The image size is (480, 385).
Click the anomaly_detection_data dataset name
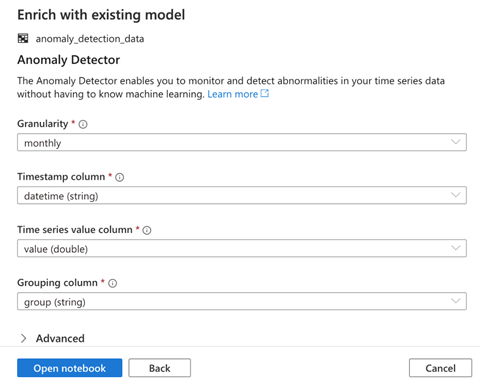[x=90, y=39]
